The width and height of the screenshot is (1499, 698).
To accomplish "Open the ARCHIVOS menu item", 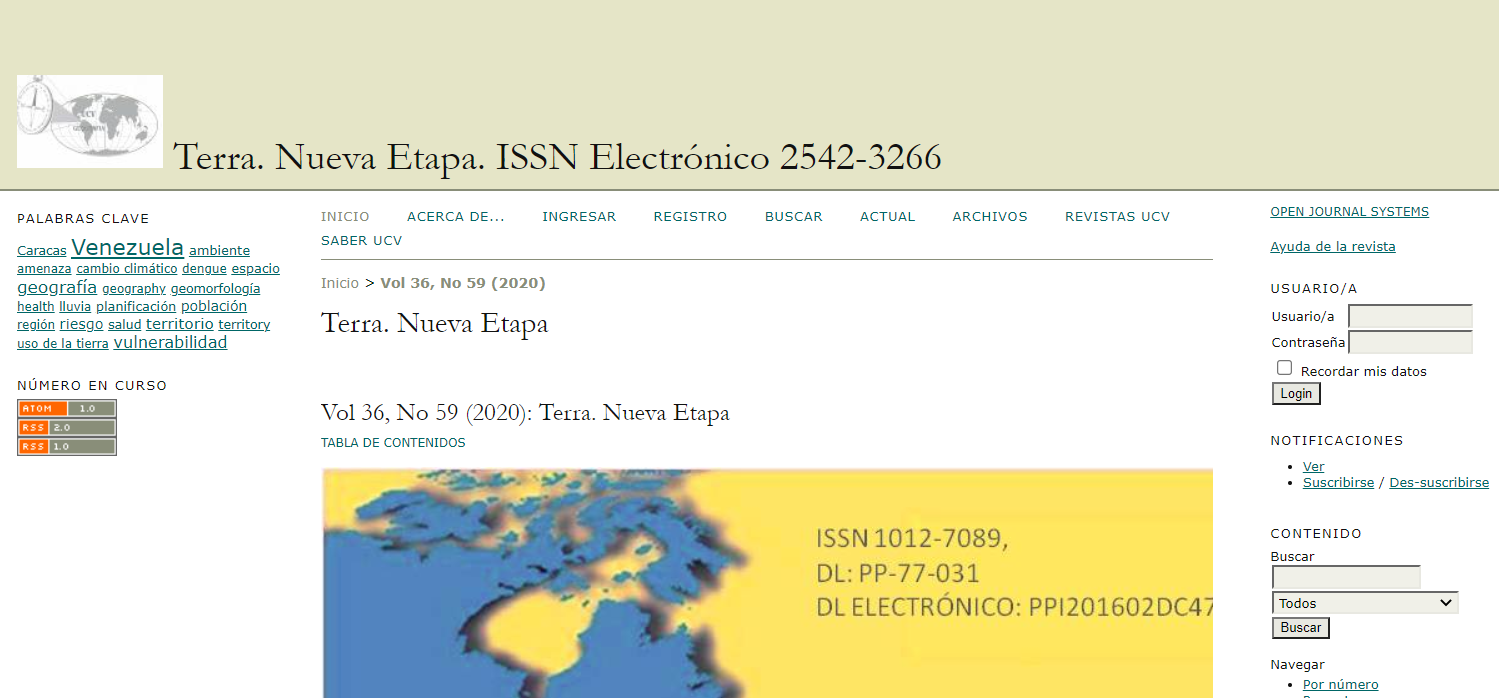I will [x=989, y=217].
